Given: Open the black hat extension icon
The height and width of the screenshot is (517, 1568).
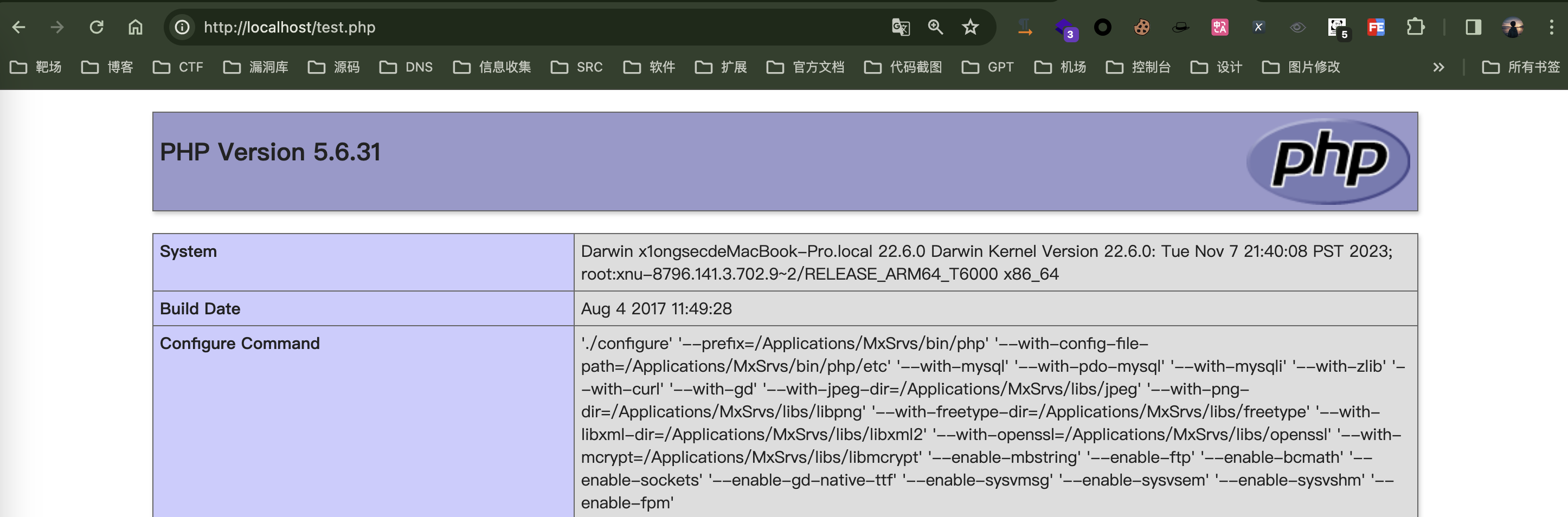Looking at the screenshot, I should (x=1180, y=28).
